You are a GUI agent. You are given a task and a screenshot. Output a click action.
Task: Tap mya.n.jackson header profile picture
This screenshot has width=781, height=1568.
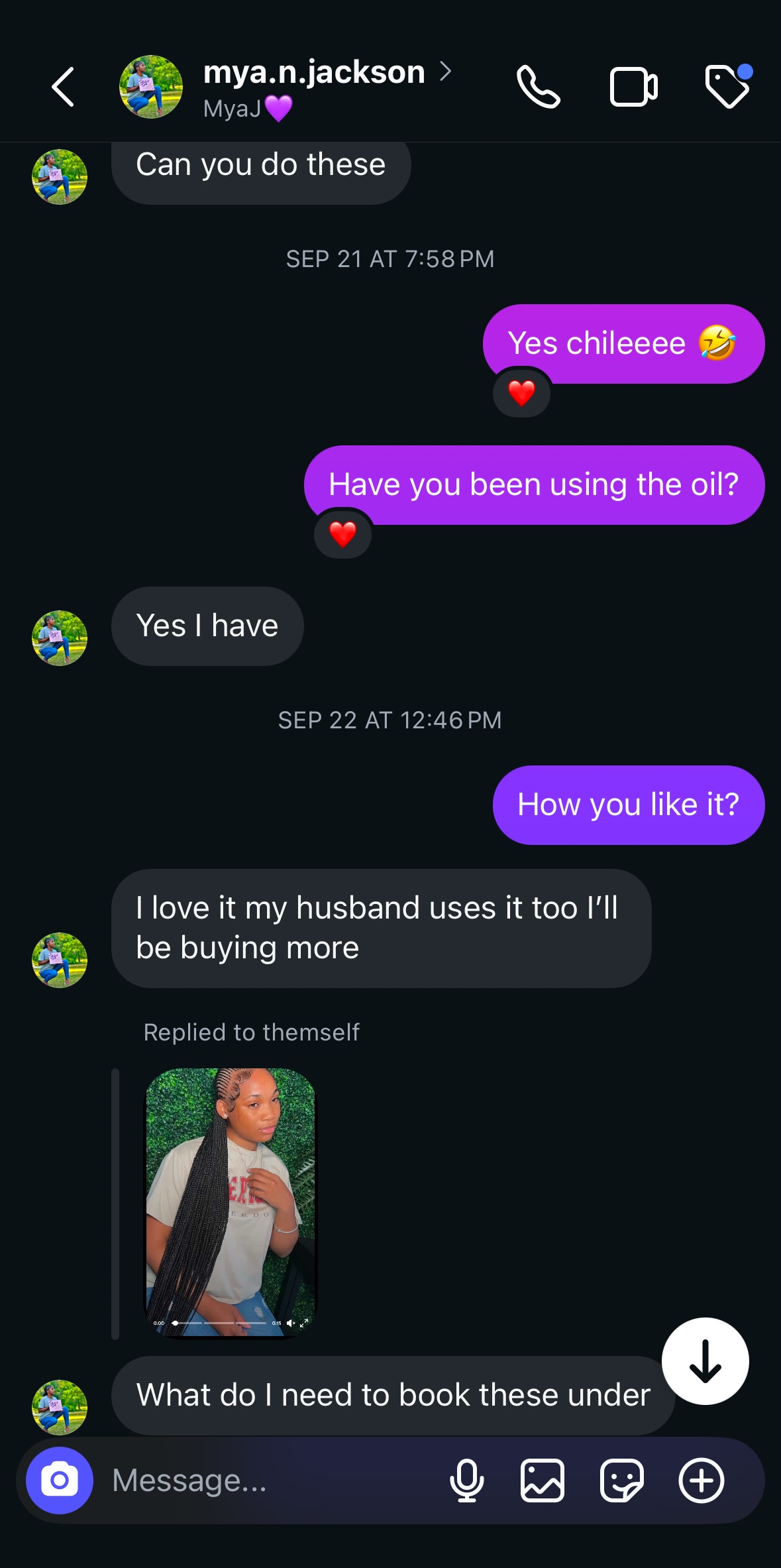coord(151,87)
